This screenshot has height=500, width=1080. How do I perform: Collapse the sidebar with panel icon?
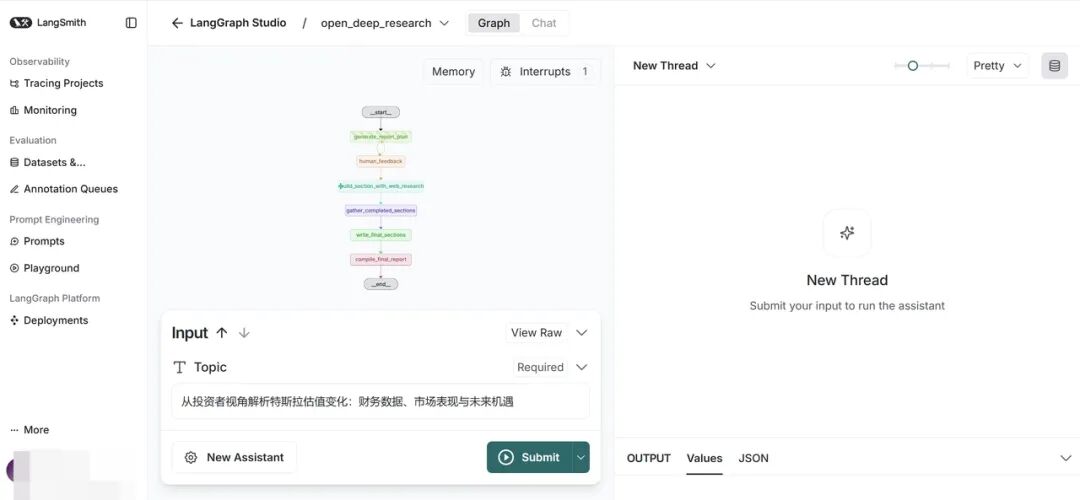pos(131,23)
